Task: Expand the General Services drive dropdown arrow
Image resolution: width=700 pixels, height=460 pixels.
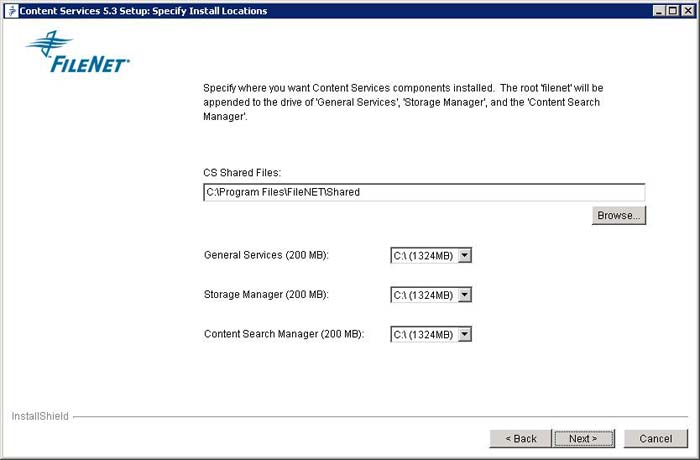Action: (x=465, y=255)
